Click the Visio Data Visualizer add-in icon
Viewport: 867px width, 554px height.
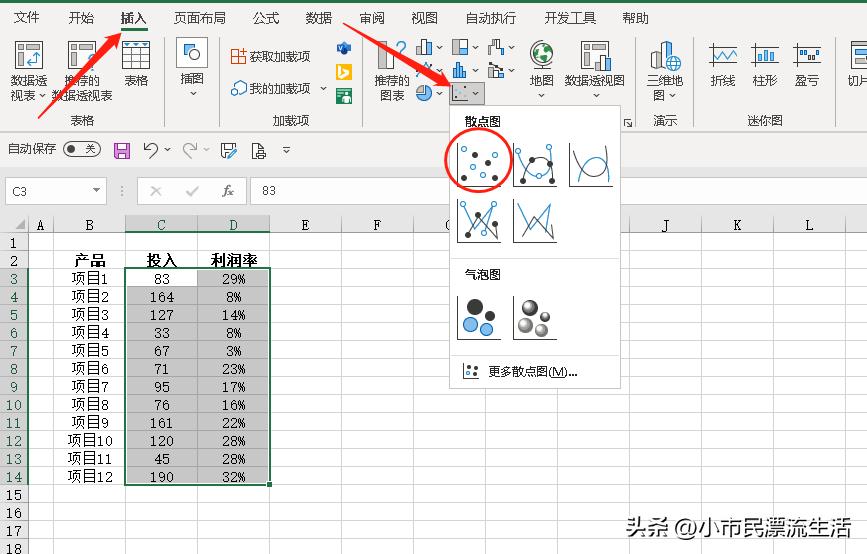tap(344, 48)
